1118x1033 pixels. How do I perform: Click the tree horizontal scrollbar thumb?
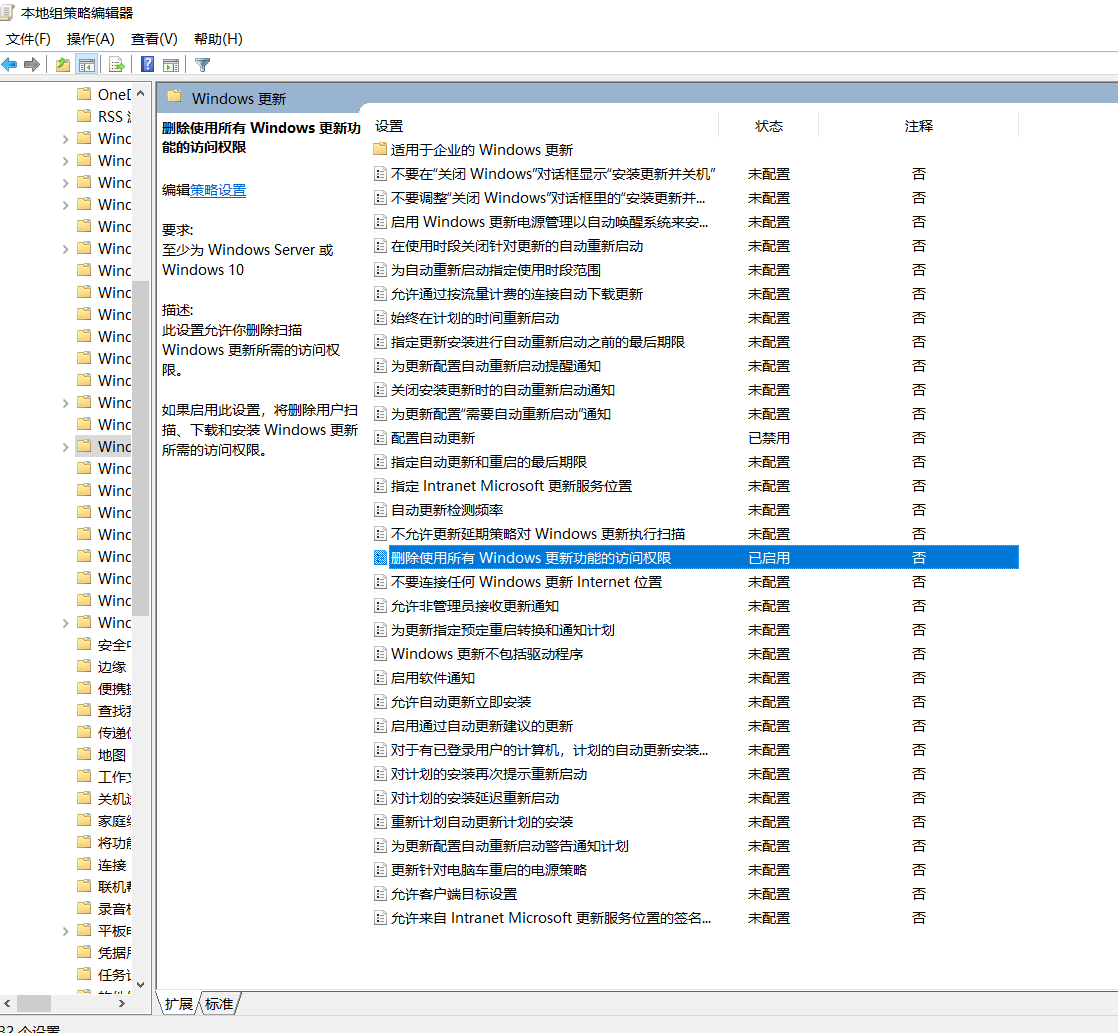click(34, 1003)
